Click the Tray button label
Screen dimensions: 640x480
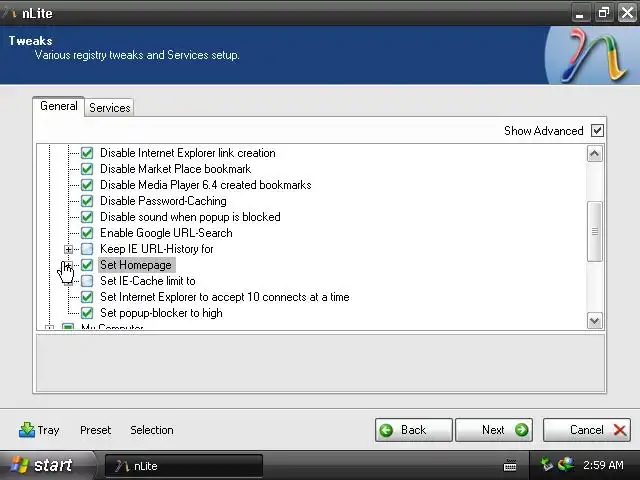coord(49,430)
